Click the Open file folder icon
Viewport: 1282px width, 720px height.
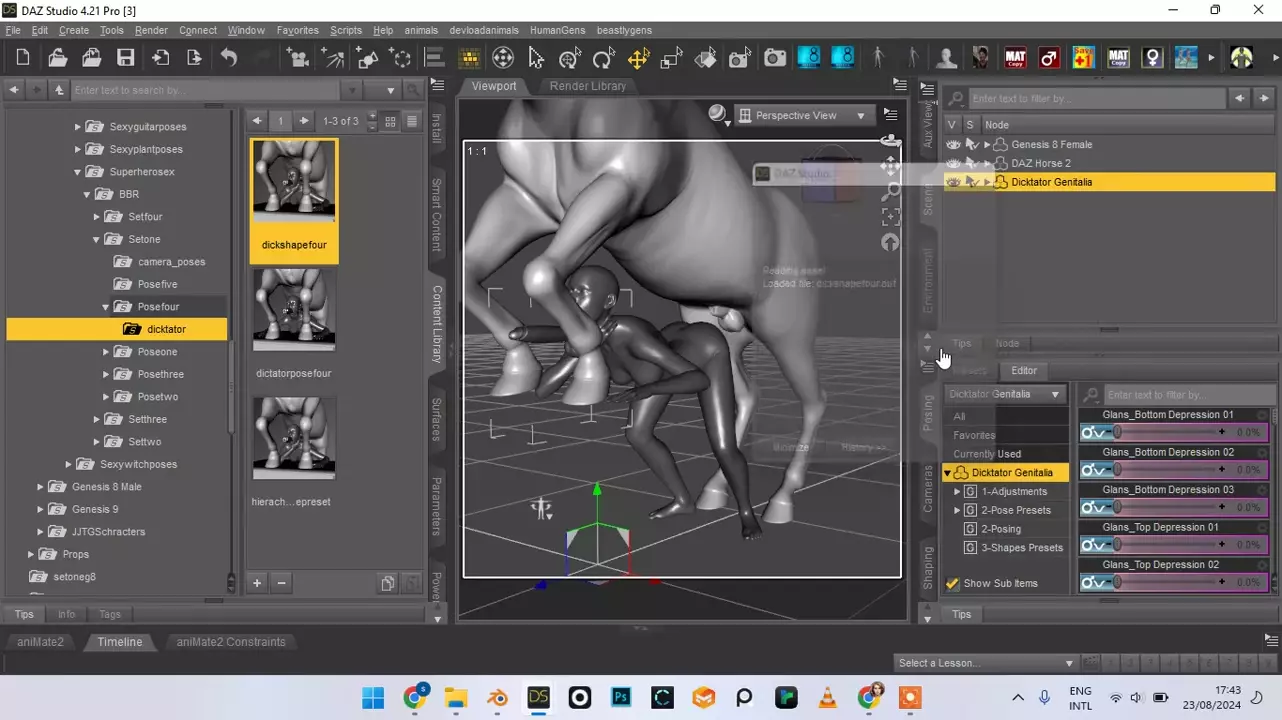click(57, 58)
